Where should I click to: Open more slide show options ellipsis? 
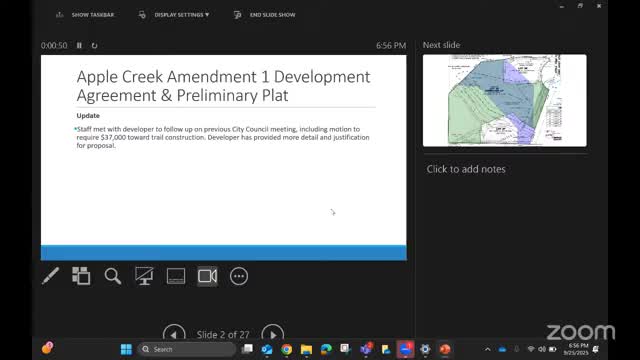click(239, 276)
